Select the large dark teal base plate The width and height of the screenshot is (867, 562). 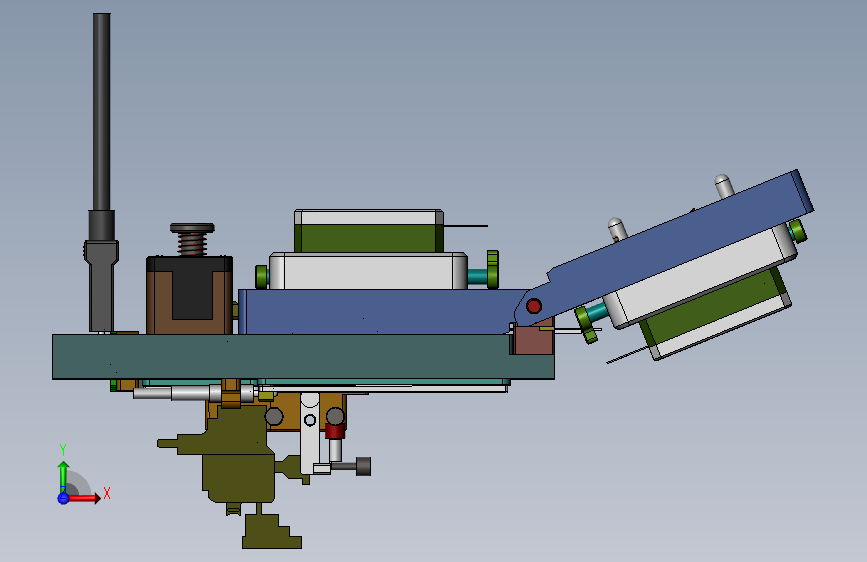tap(303, 357)
